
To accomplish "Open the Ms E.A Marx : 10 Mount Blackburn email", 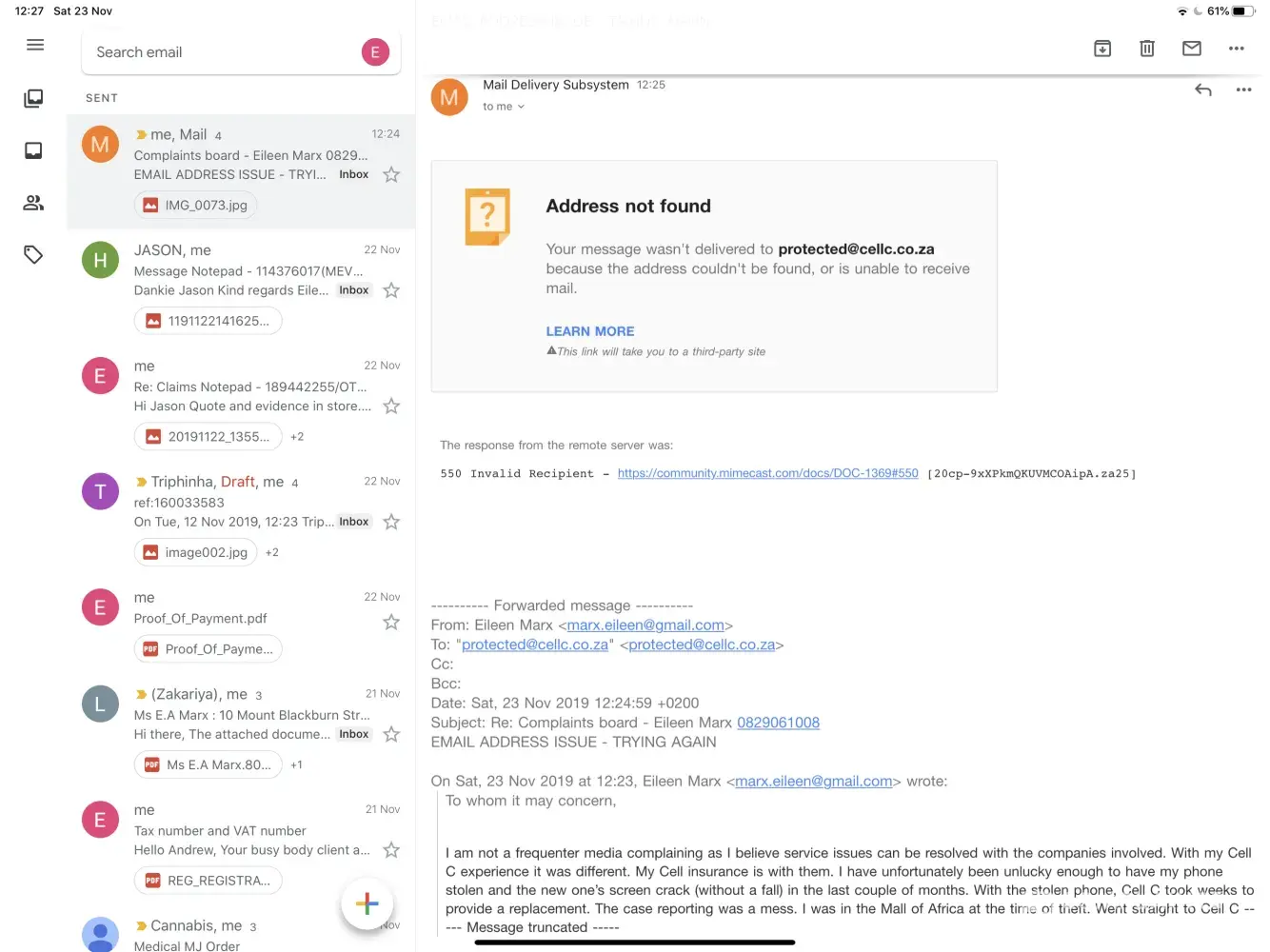I will [x=241, y=732].
